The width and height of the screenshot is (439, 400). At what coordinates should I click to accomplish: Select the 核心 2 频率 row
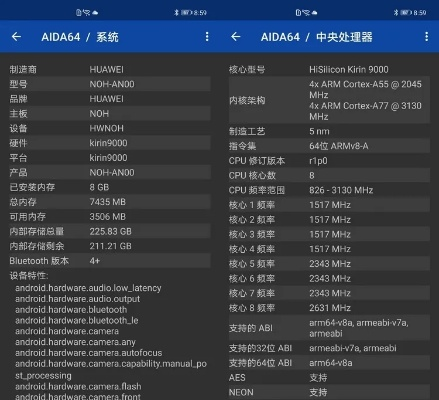(x=329, y=220)
